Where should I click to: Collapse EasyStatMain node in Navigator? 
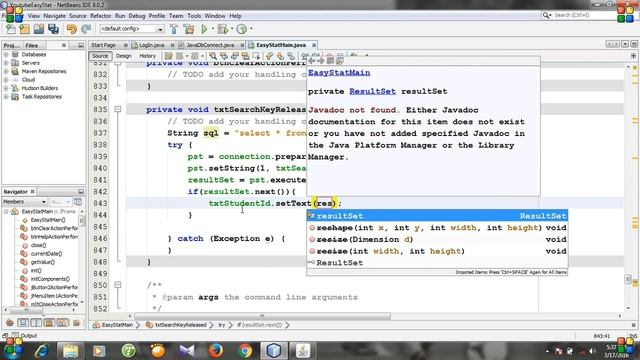click(6, 211)
